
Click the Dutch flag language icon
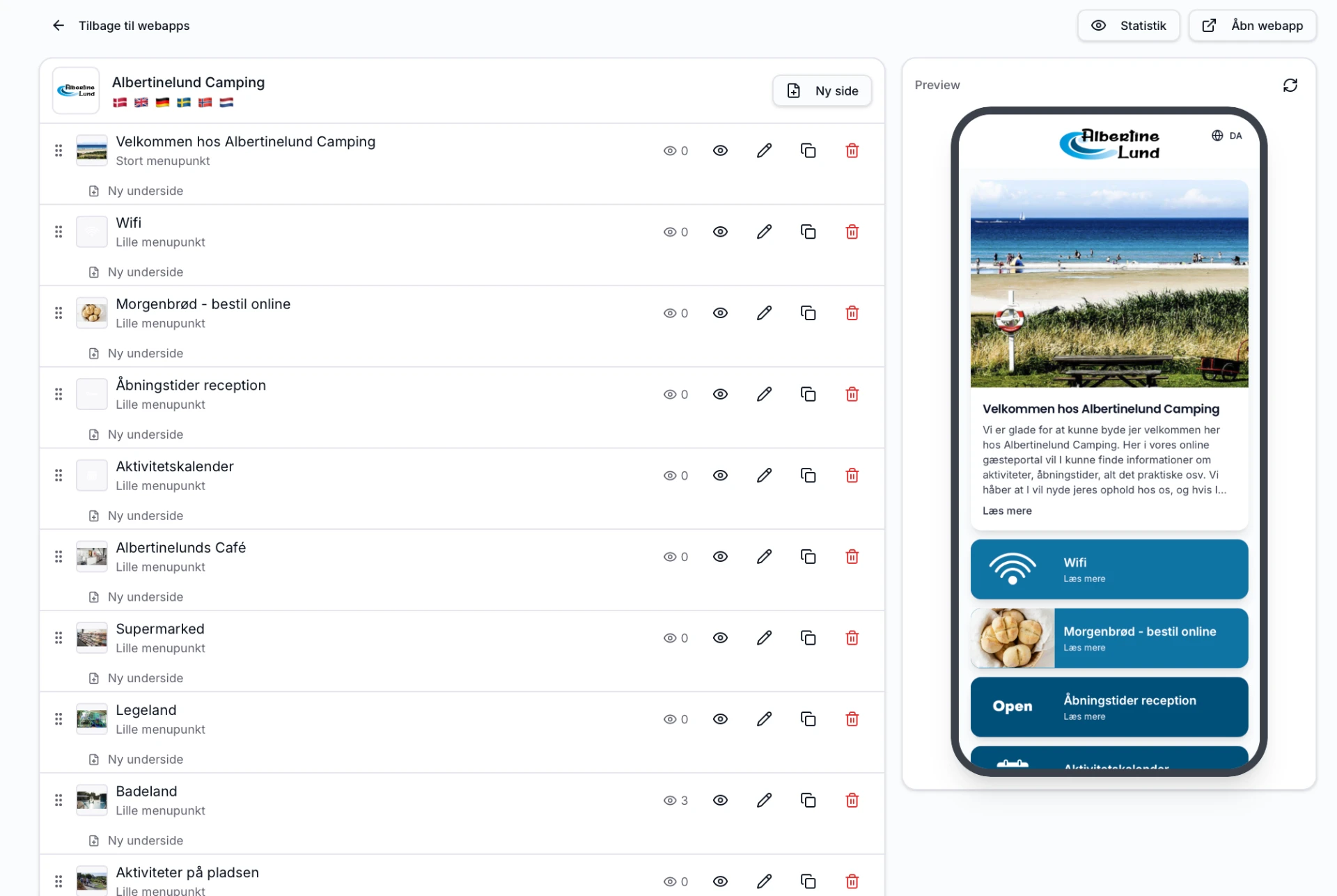tap(226, 102)
